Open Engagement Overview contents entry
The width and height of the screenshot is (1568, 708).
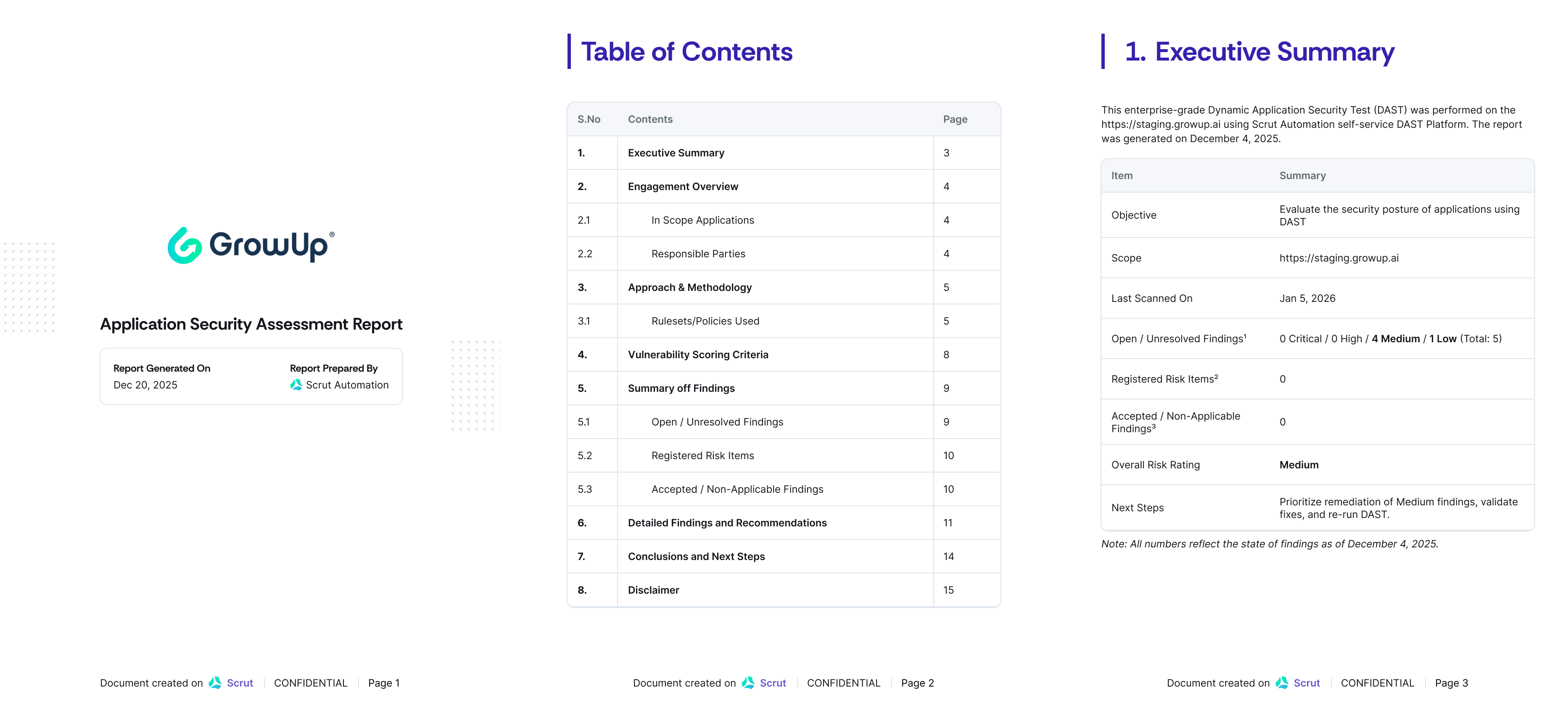[x=682, y=186]
